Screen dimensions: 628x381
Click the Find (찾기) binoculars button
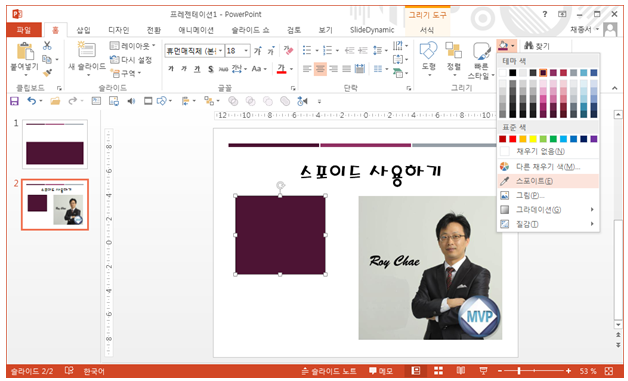point(537,46)
